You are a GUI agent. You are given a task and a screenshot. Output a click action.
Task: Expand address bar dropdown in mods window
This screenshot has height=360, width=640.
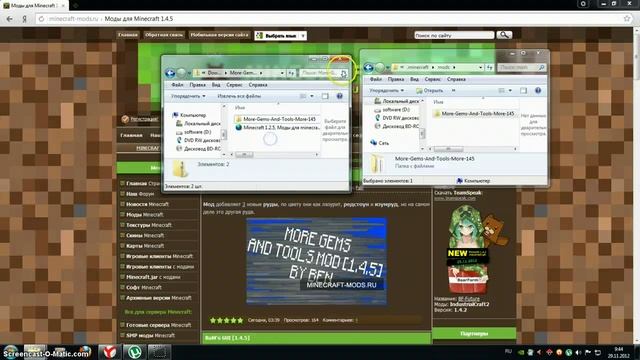pos(481,67)
